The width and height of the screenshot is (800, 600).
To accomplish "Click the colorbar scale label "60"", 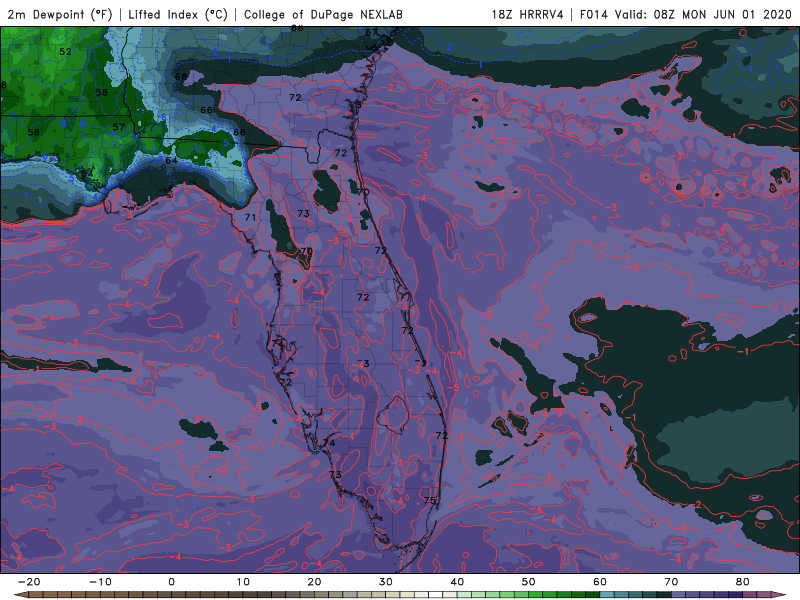I will pos(600,582).
